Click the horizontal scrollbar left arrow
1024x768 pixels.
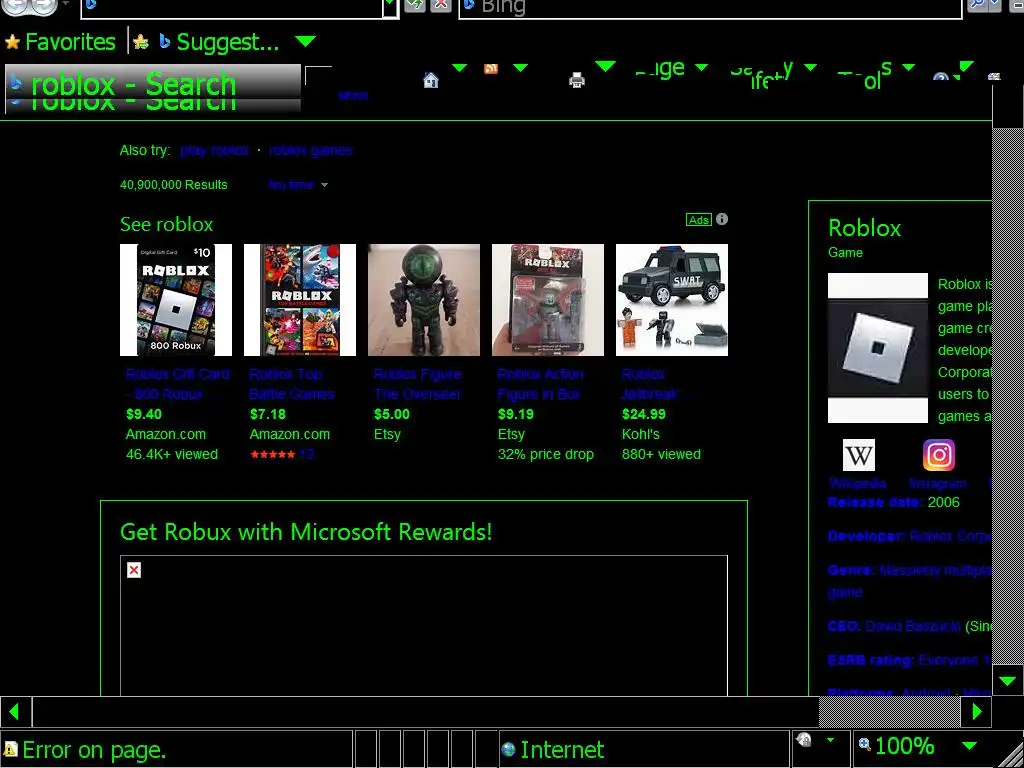14,711
